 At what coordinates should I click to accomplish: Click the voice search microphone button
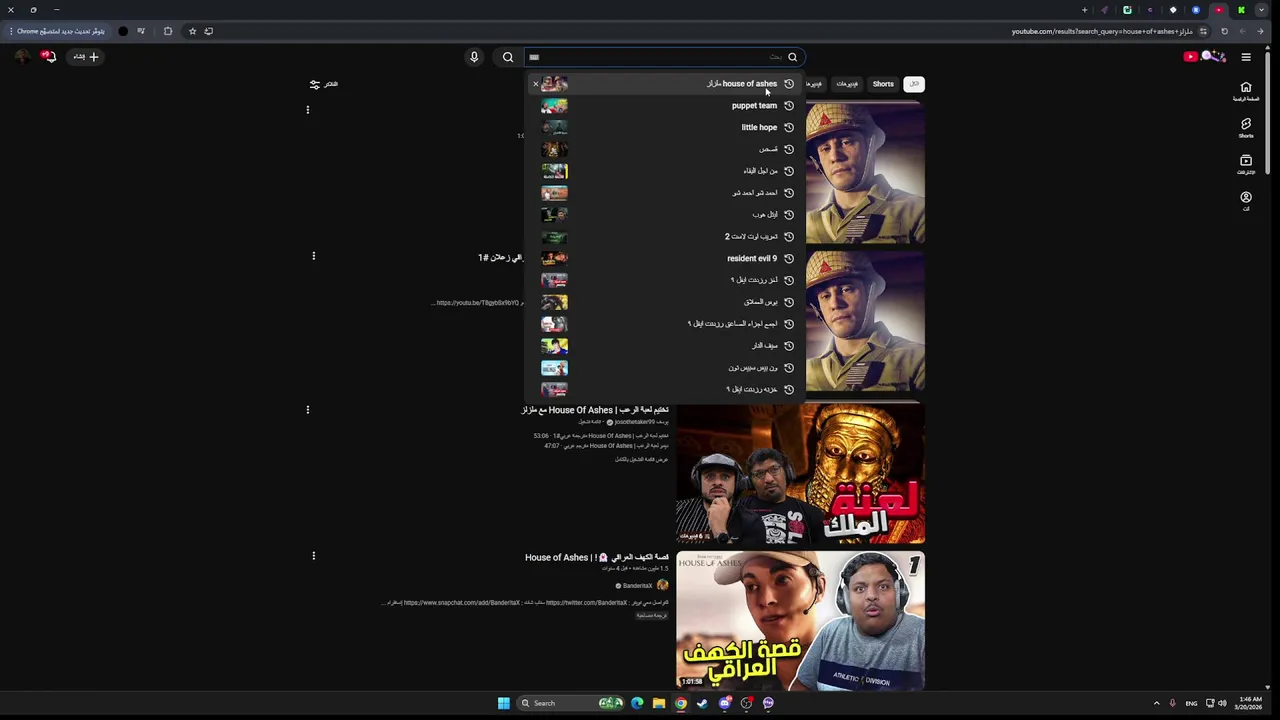[474, 57]
